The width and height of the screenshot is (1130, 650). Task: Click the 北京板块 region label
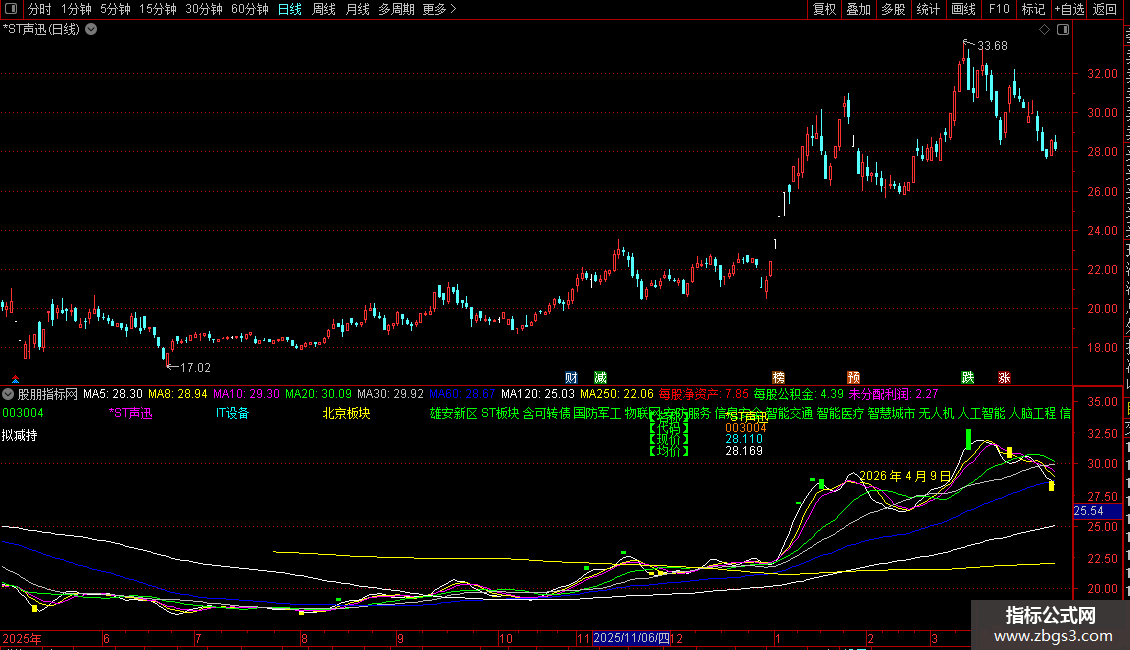(x=346, y=413)
